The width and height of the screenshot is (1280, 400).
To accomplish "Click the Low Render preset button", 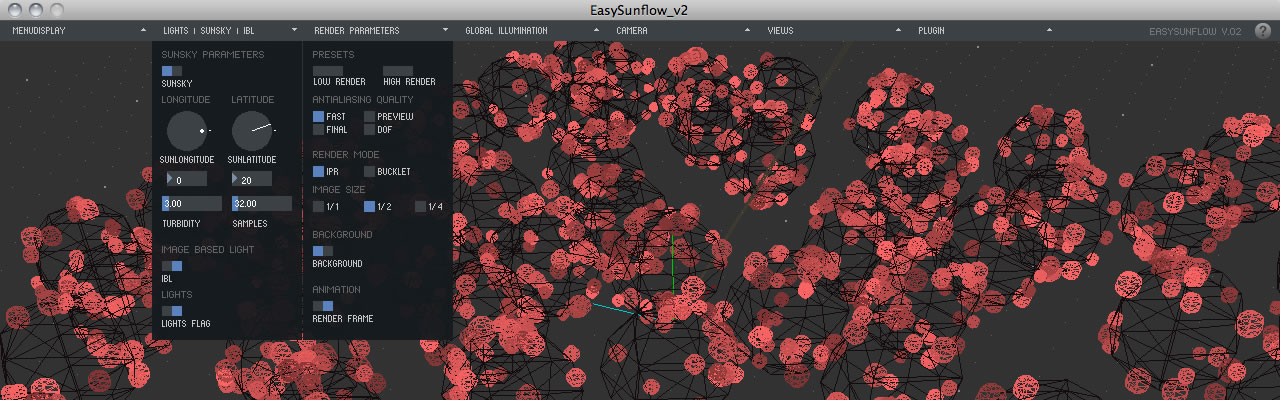I will (x=328, y=70).
